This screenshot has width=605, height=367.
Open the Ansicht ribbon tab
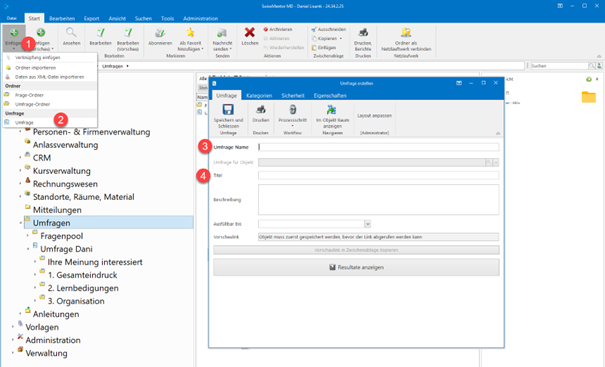pyautogui.click(x=117, y=18)
